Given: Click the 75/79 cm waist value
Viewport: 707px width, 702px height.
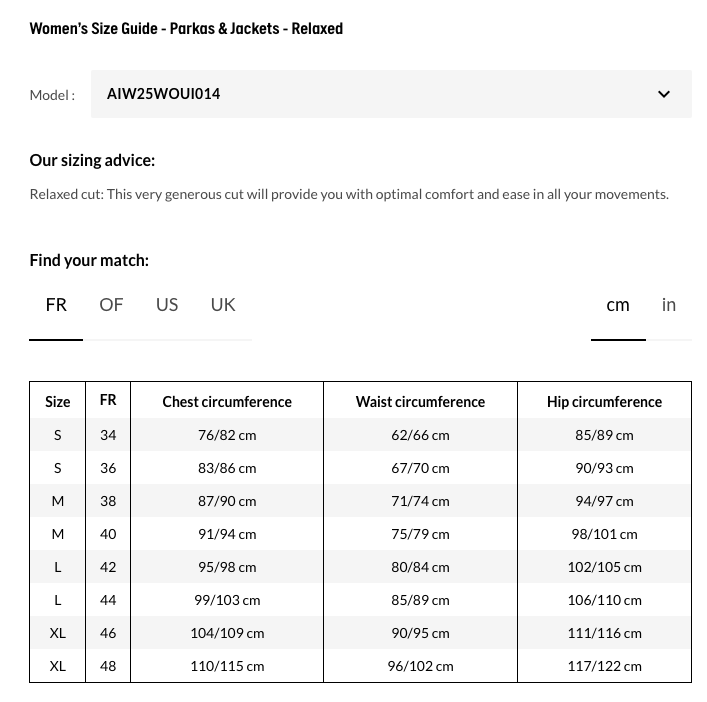Looking at the screenshot, I should coord(420,534).
